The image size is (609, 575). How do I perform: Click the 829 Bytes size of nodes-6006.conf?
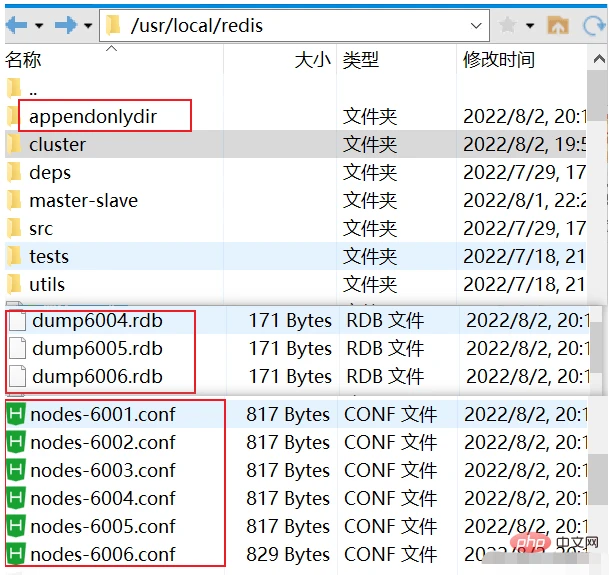click(x=288, y=554)
